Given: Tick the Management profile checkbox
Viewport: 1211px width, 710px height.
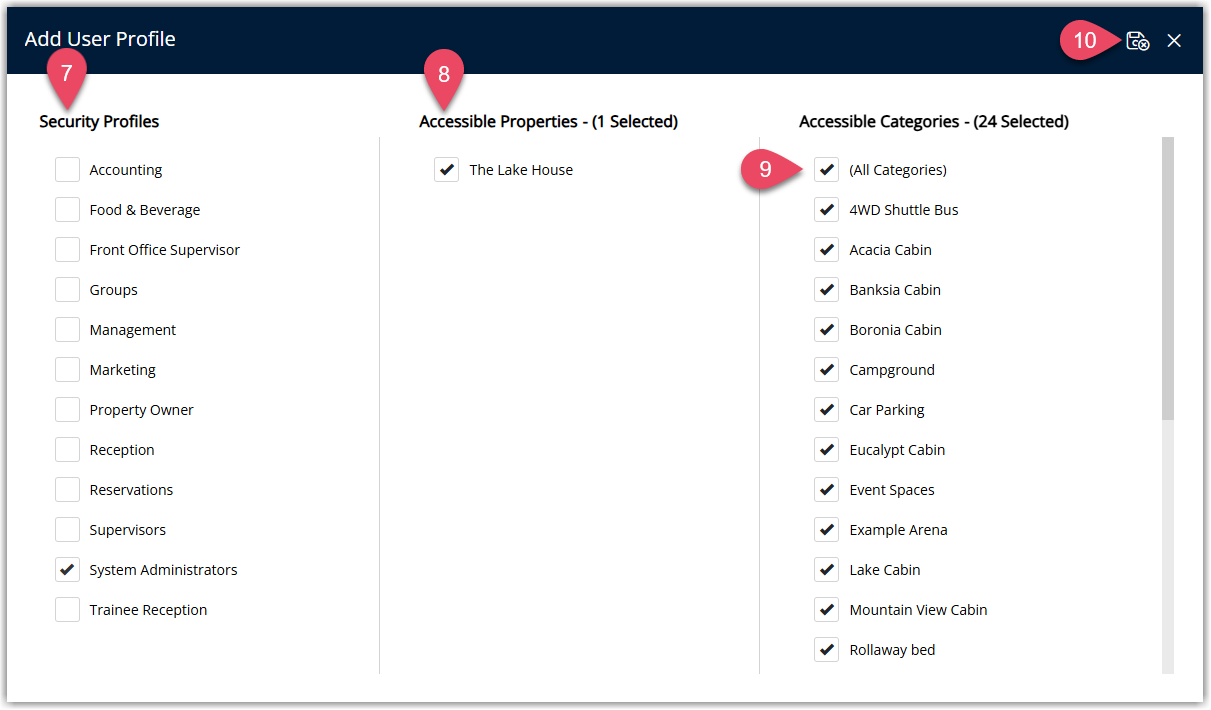Looking at the screenshot, I should coord(67,329).
